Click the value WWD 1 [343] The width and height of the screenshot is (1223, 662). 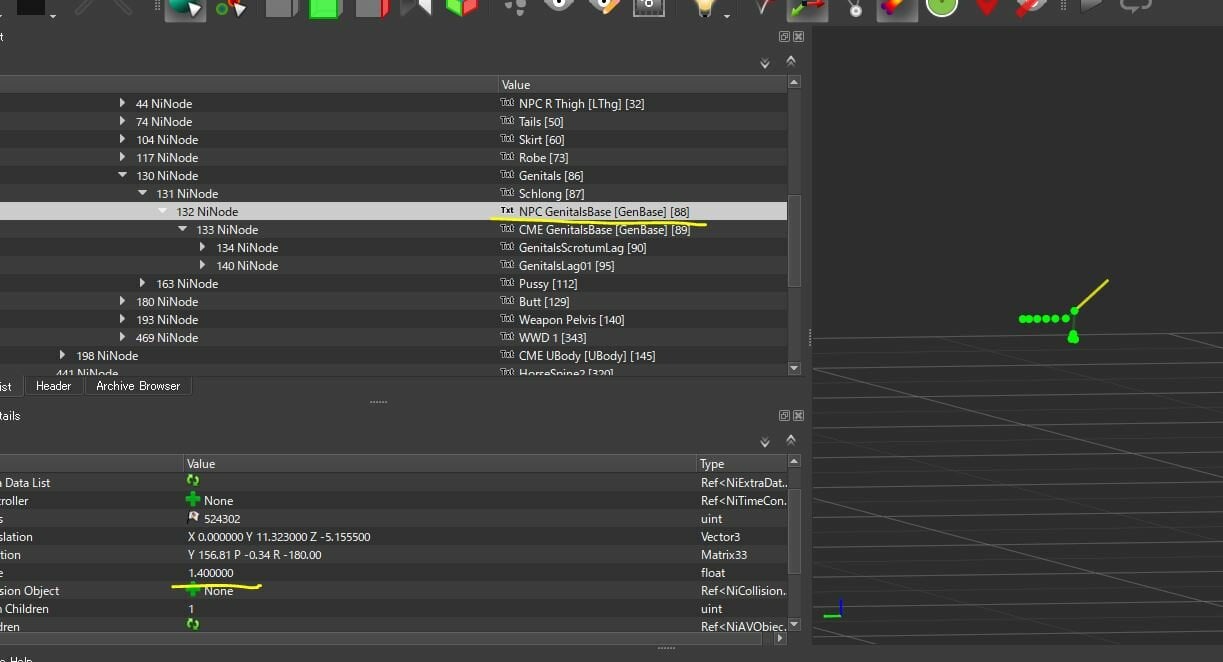coord(552,338)
